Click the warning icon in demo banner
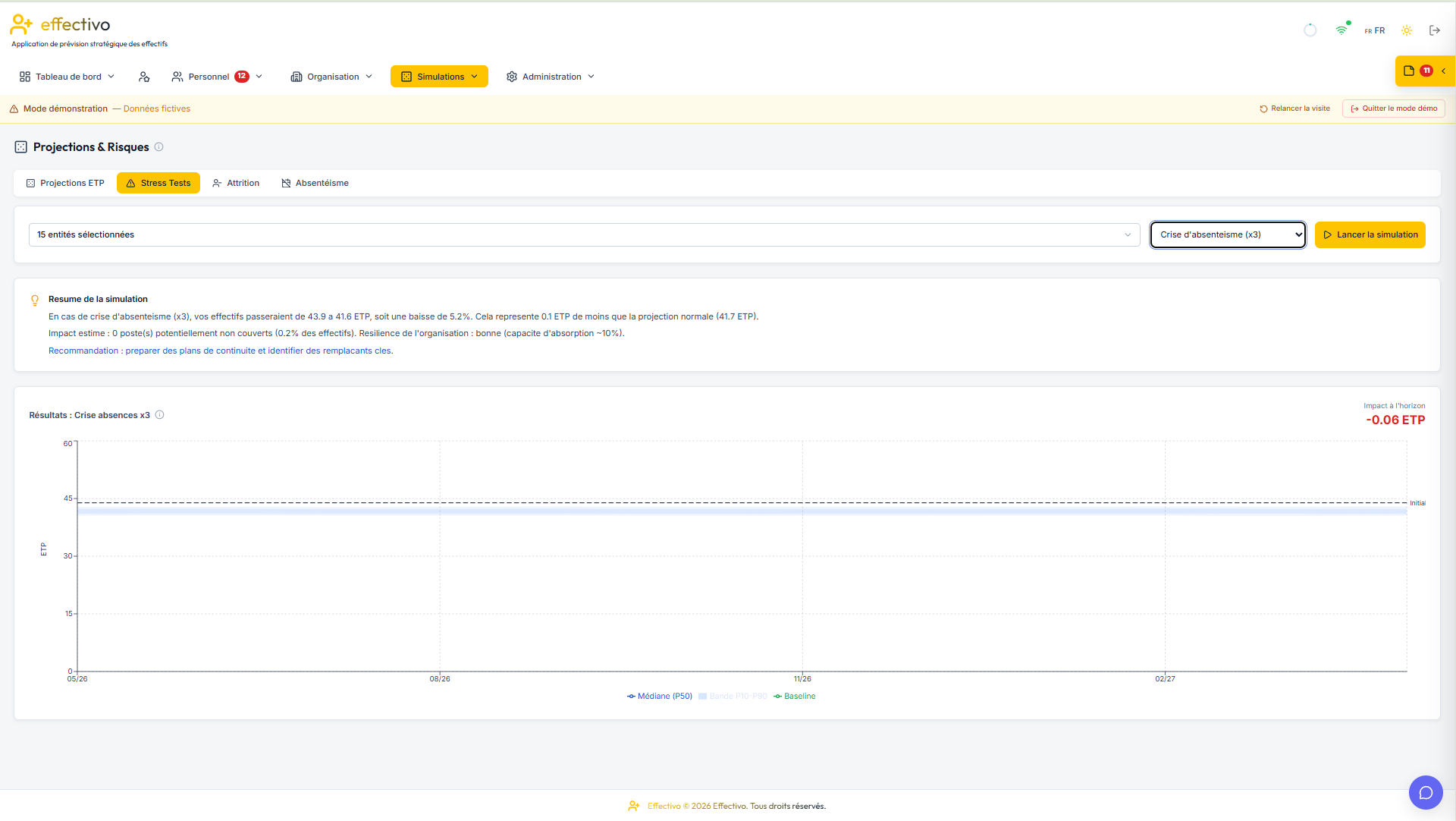This screenshot has width=1456, height=821. [14, 109]
